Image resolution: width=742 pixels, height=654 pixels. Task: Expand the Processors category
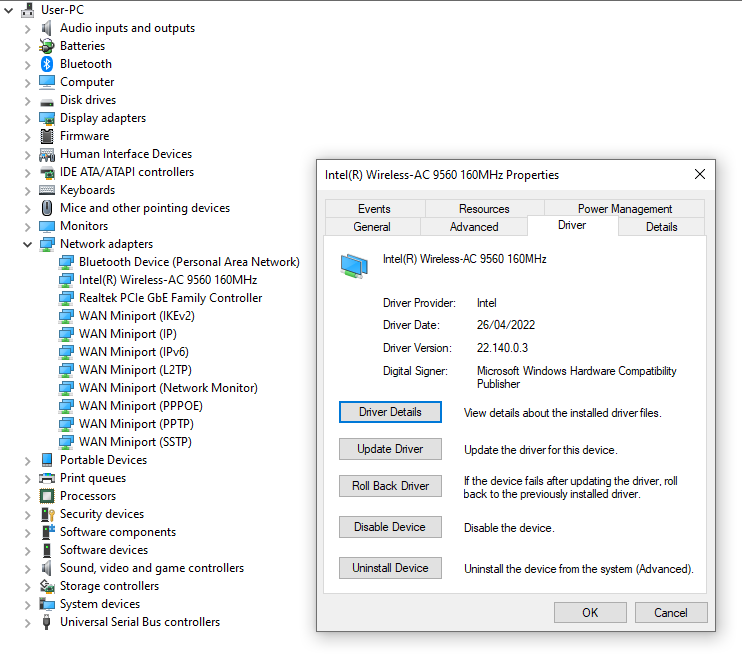point(27,496)
